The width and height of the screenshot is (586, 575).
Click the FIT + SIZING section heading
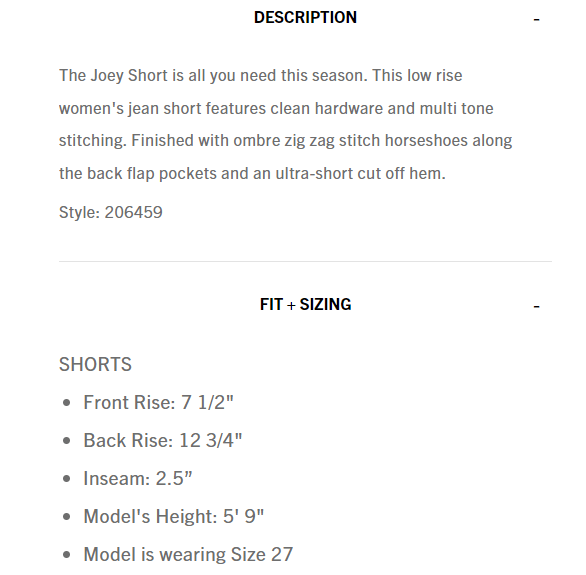305,304
